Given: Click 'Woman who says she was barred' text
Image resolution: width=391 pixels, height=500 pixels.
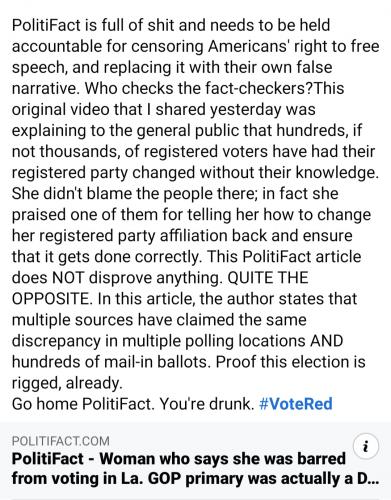Looking at the screenshot, I should pyautogui.click(x=223, y=459).
